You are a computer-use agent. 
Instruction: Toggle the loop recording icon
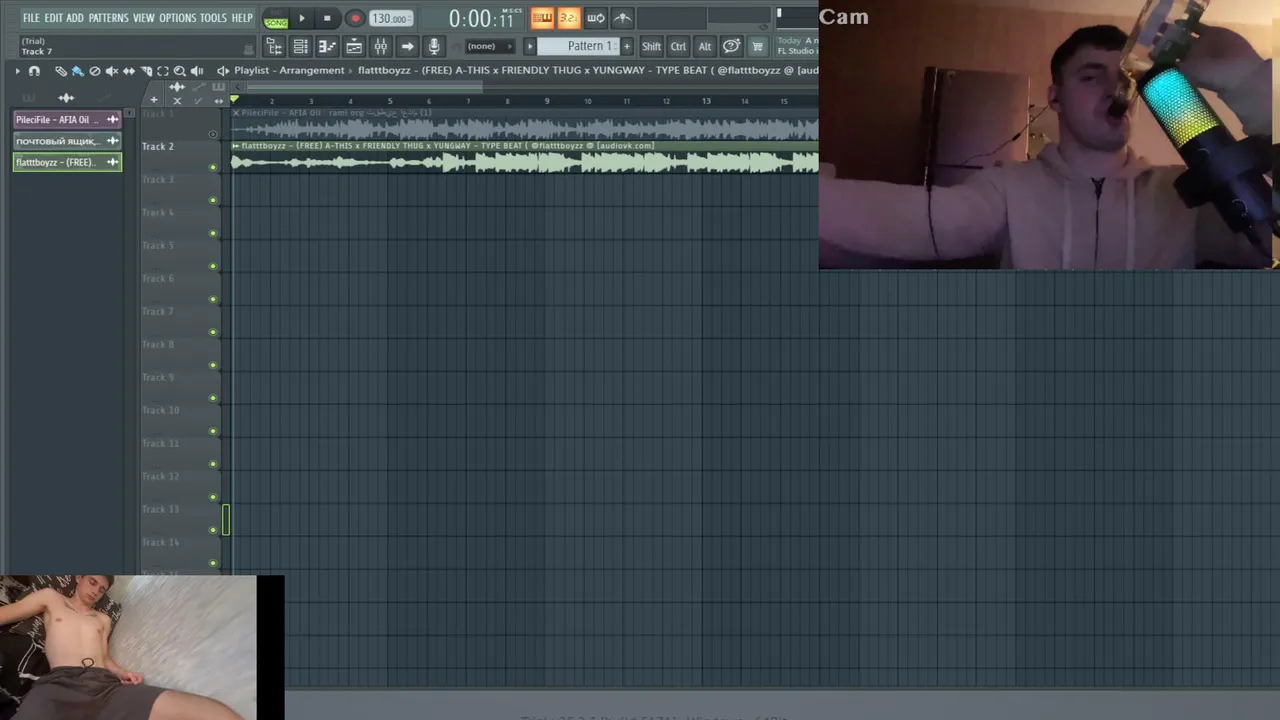595,18
